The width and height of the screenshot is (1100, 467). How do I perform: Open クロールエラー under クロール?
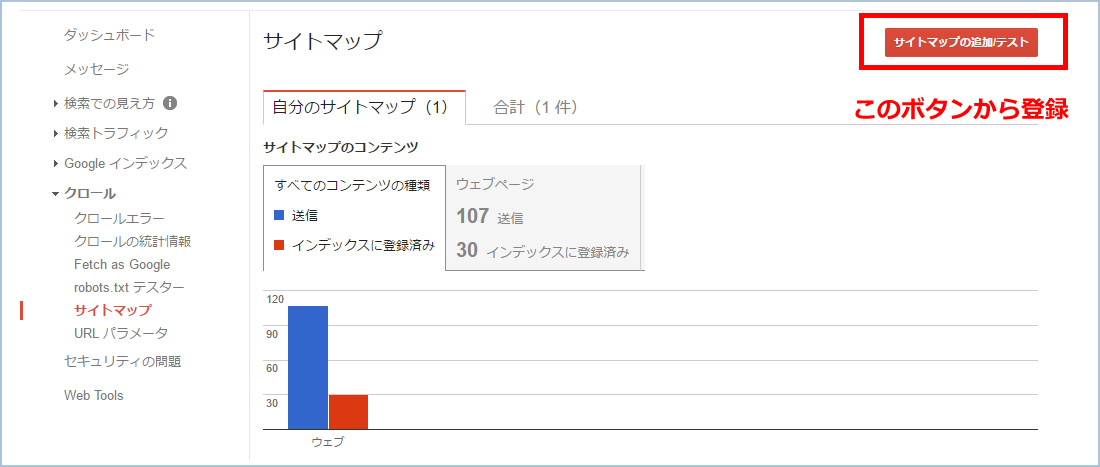119,219
